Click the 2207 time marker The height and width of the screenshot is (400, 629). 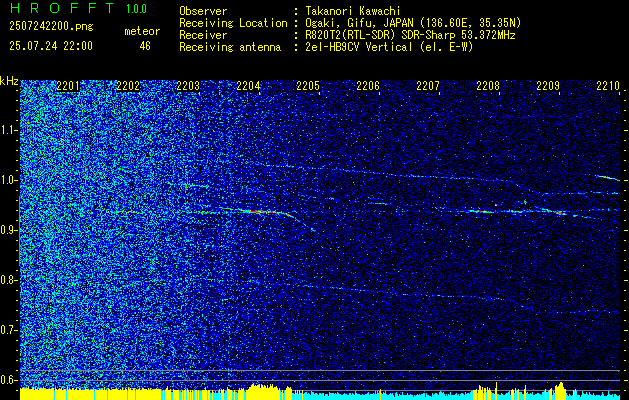428,85
